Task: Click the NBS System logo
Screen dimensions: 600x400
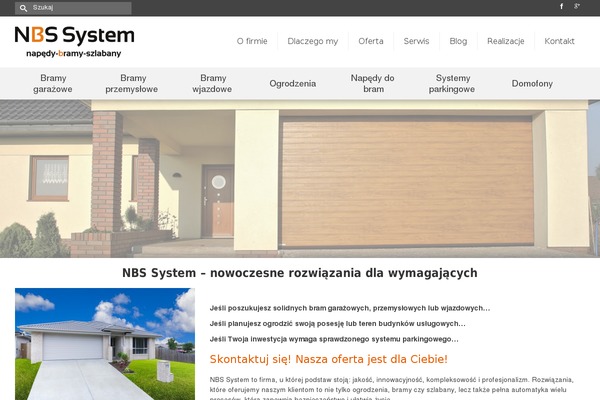Action: pyautogui.click(x=75, y=42)
